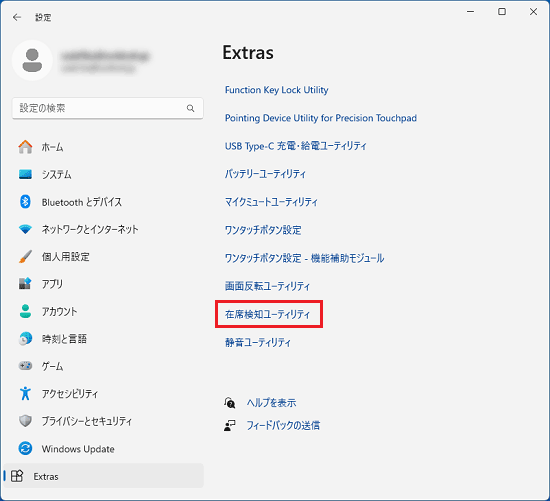Image resolution: width=550 pixels, height=501 pixels.
Task: Click the back arrow icon
Action: coord(17,17)
